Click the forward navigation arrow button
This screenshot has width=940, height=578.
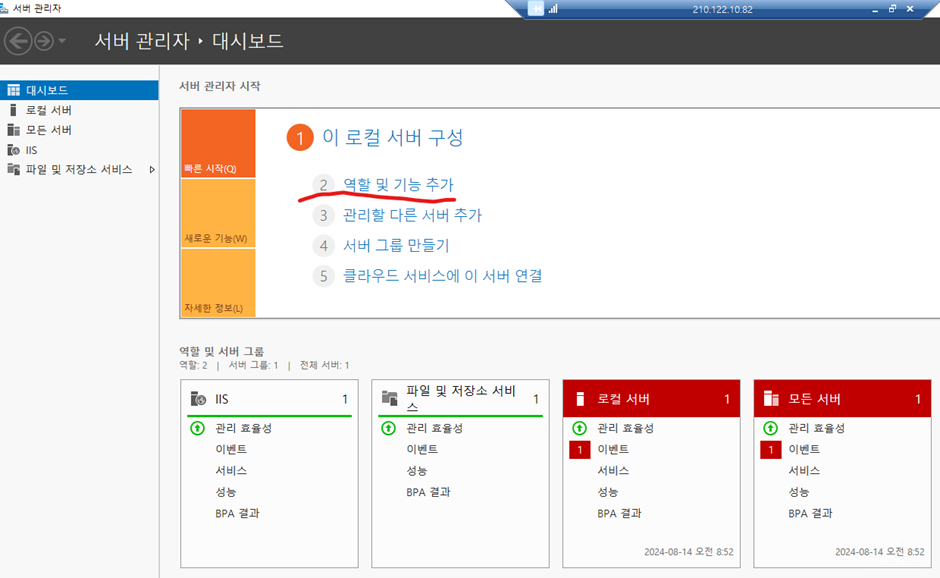43,41
